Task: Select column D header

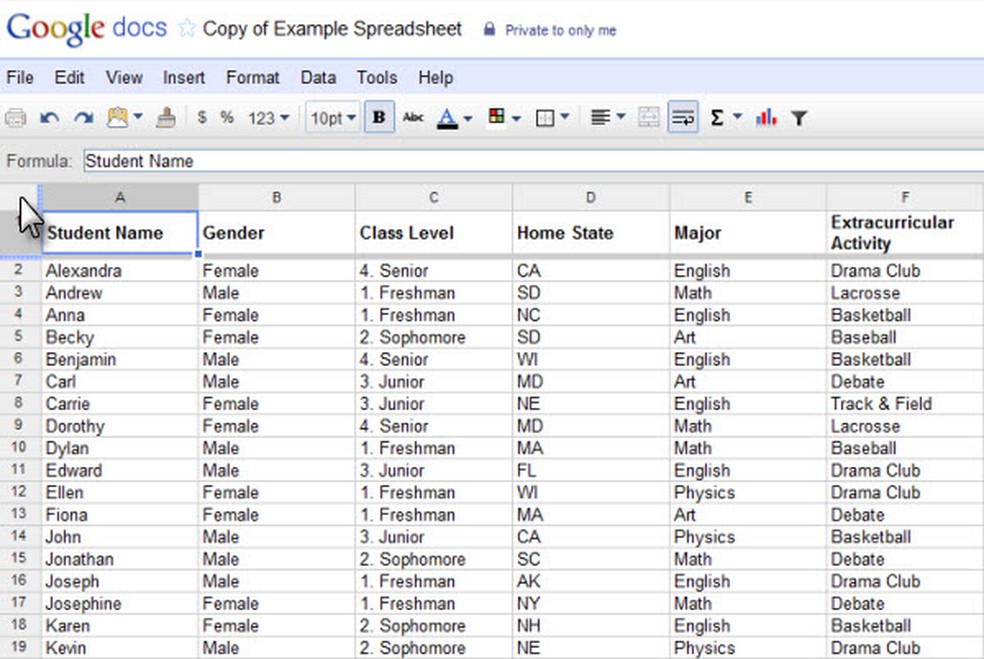Action: (591, 198)
